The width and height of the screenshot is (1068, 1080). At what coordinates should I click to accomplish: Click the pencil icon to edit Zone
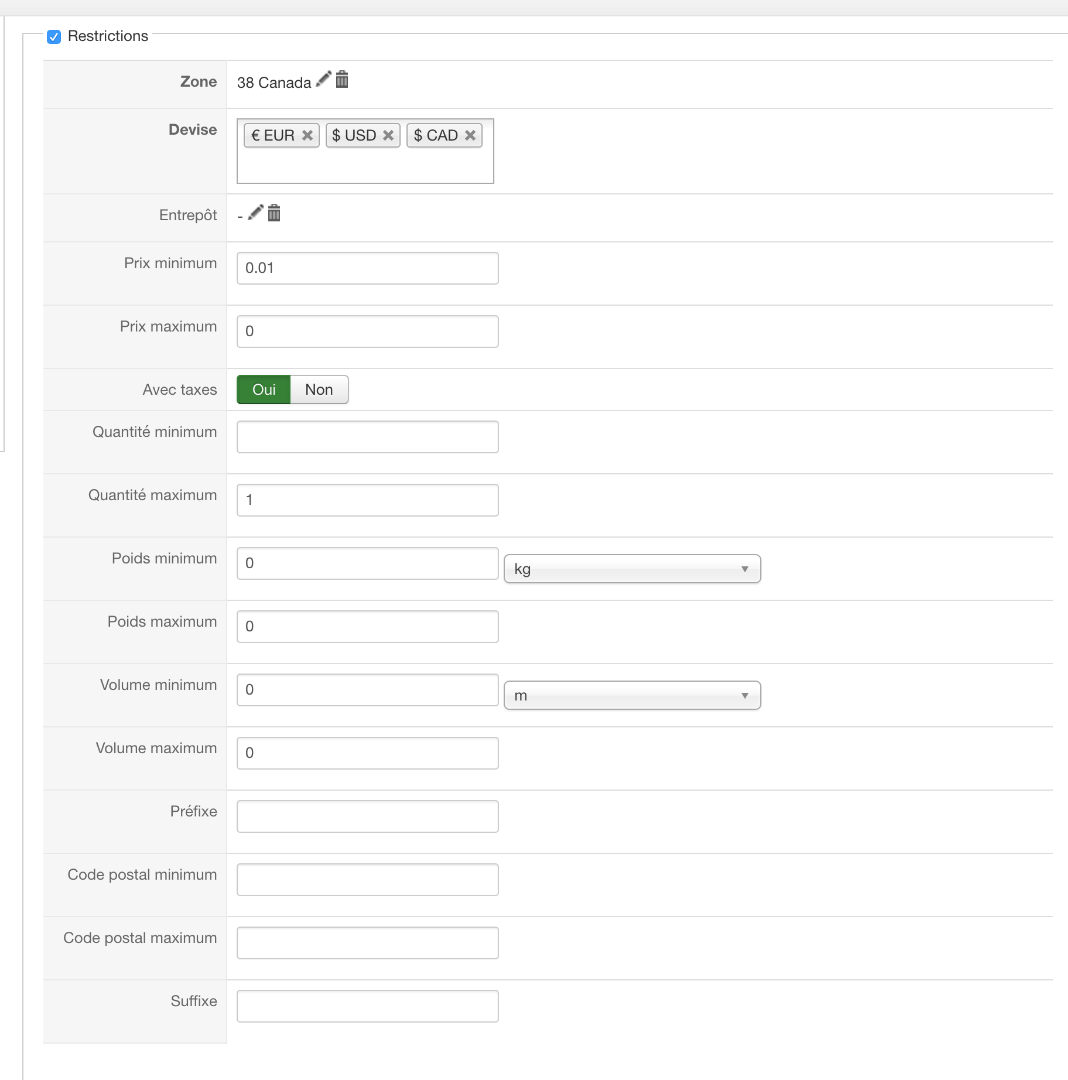[x=323, y=80]
